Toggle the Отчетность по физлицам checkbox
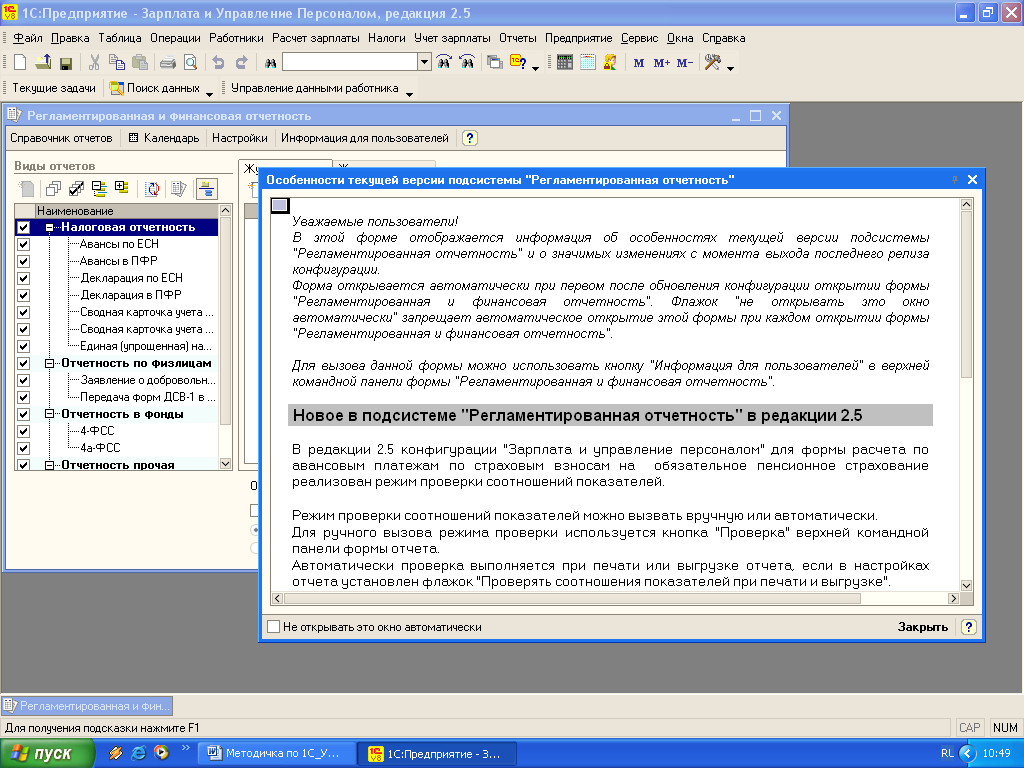This screenshot has height=768, width=1024. click(24, 363)
